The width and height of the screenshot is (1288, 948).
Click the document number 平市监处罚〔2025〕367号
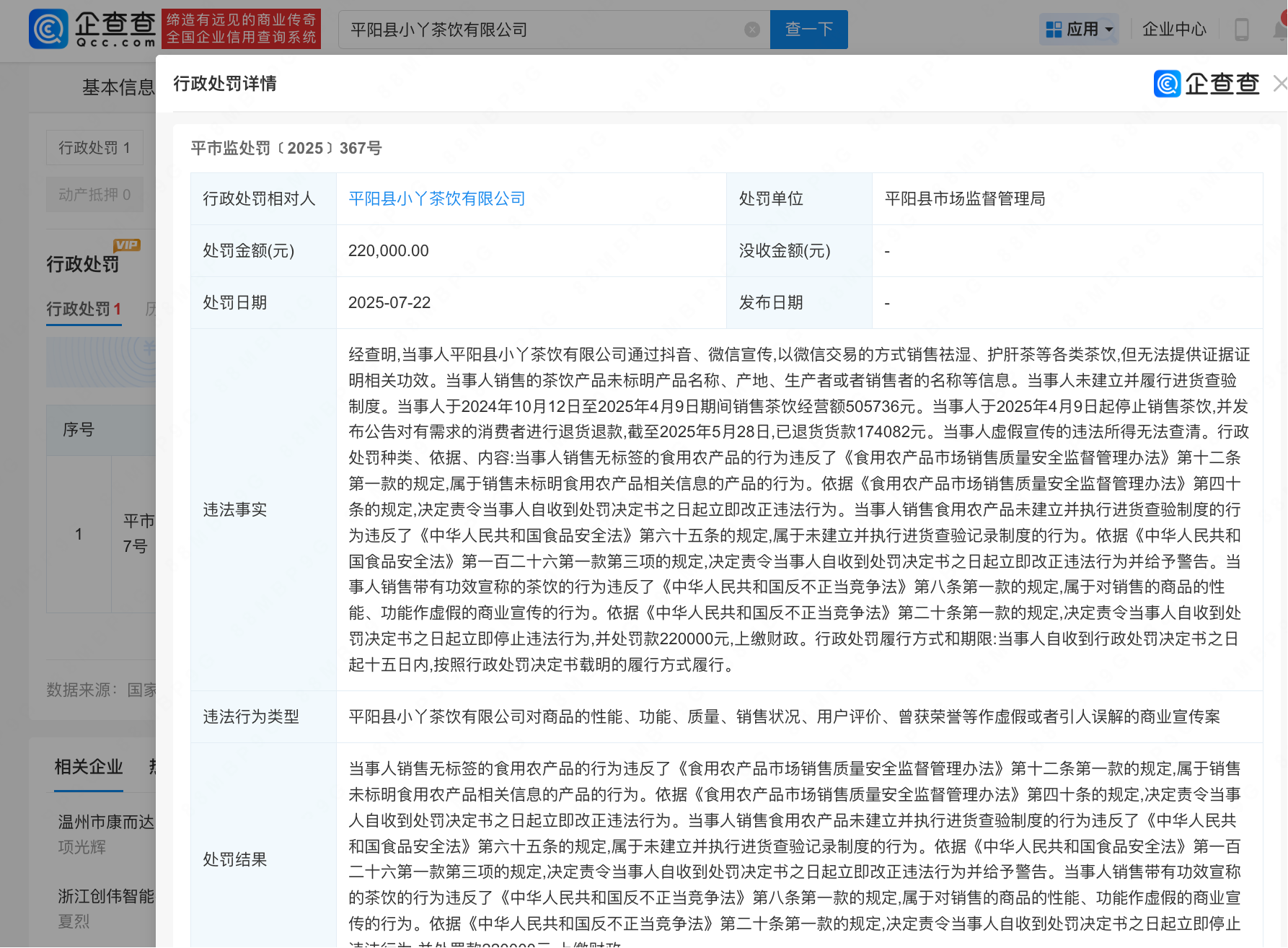(x=286, y=148)
